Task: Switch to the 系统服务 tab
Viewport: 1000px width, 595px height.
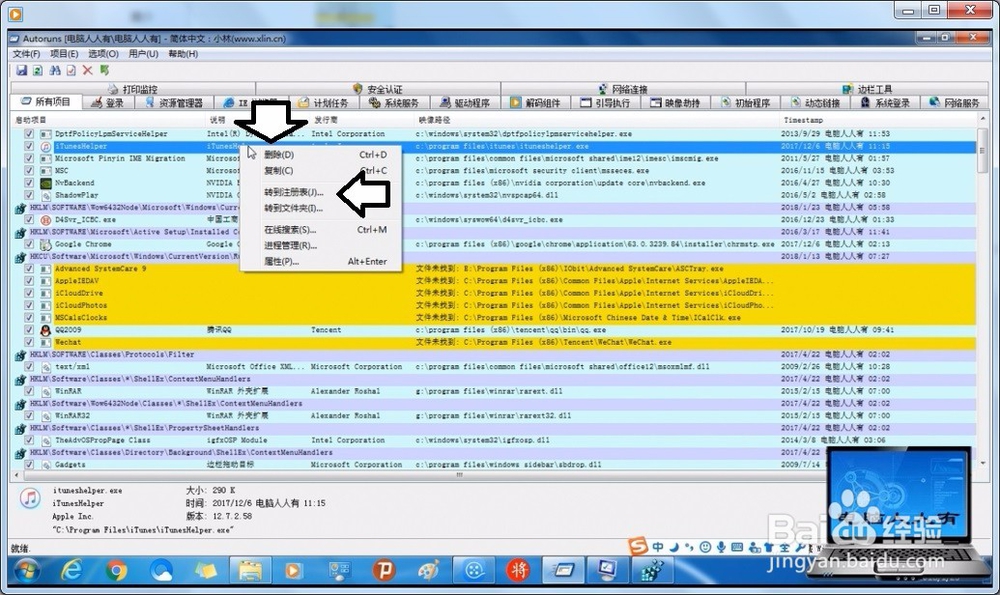Action: (395, 103)
